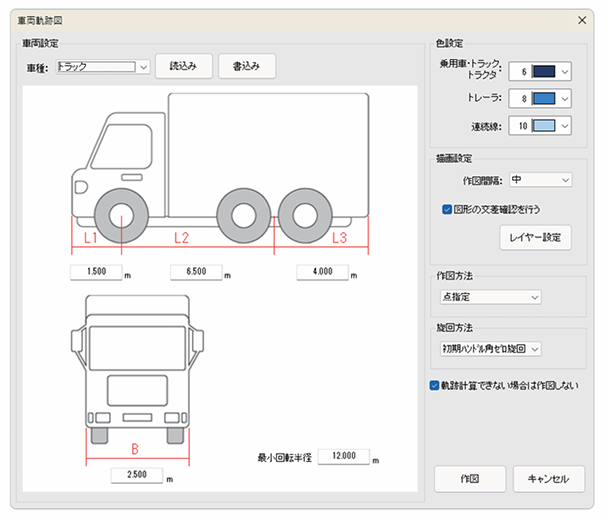
Task: Expand the 作図間隔 dropdown
Action: [540, 180]
